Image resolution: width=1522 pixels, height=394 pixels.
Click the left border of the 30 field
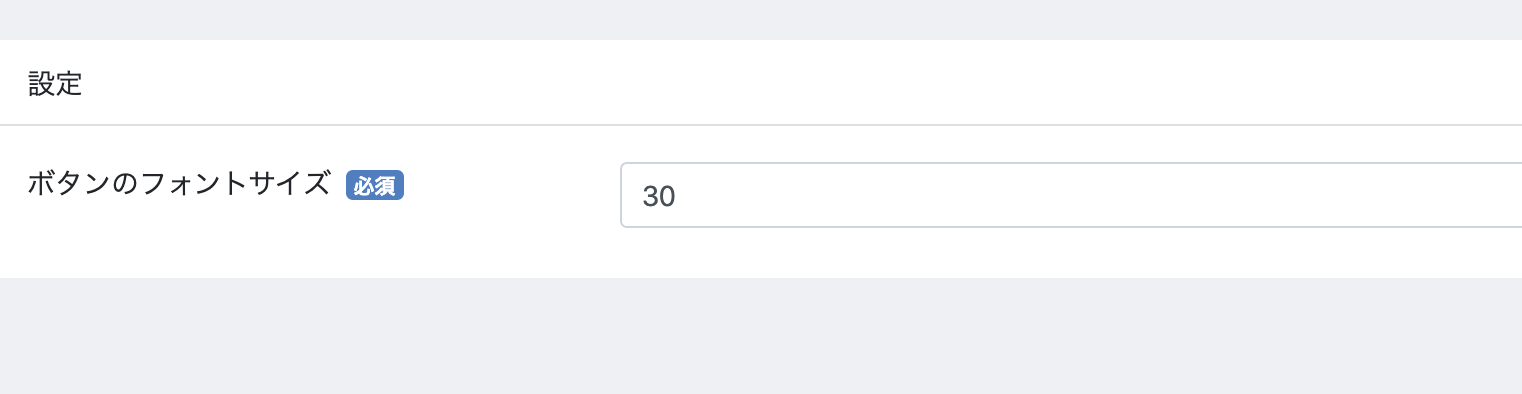pos(621,195)
